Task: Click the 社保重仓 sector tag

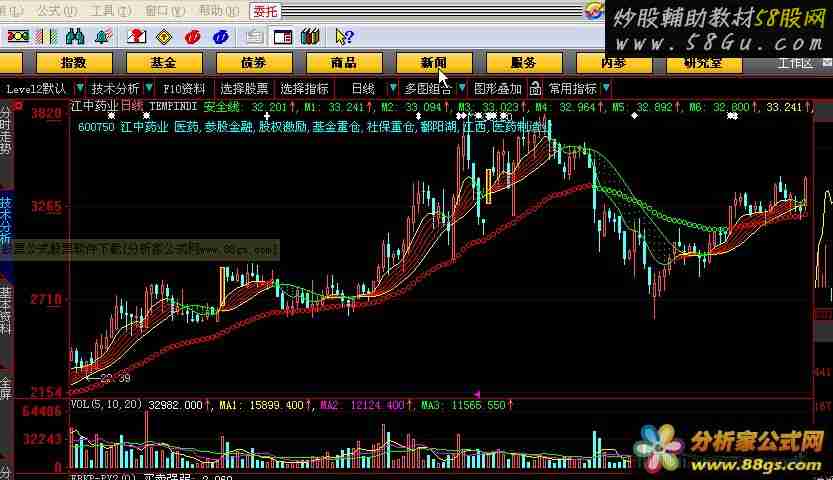Action: tap(390, 127)
